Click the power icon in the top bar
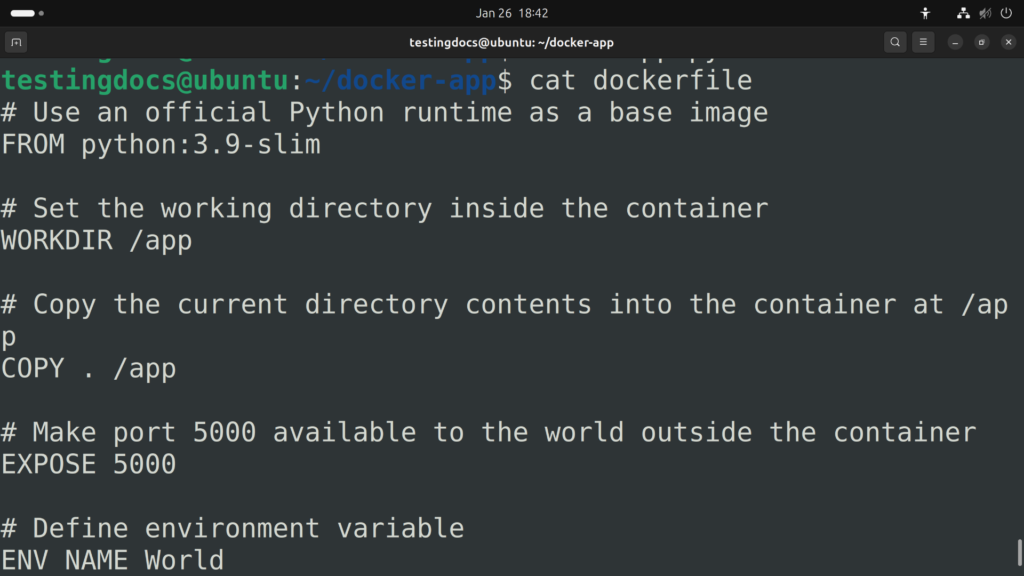Viewport: 1024px width, 576px height. pyautogui.click(x=1008, y=13)
